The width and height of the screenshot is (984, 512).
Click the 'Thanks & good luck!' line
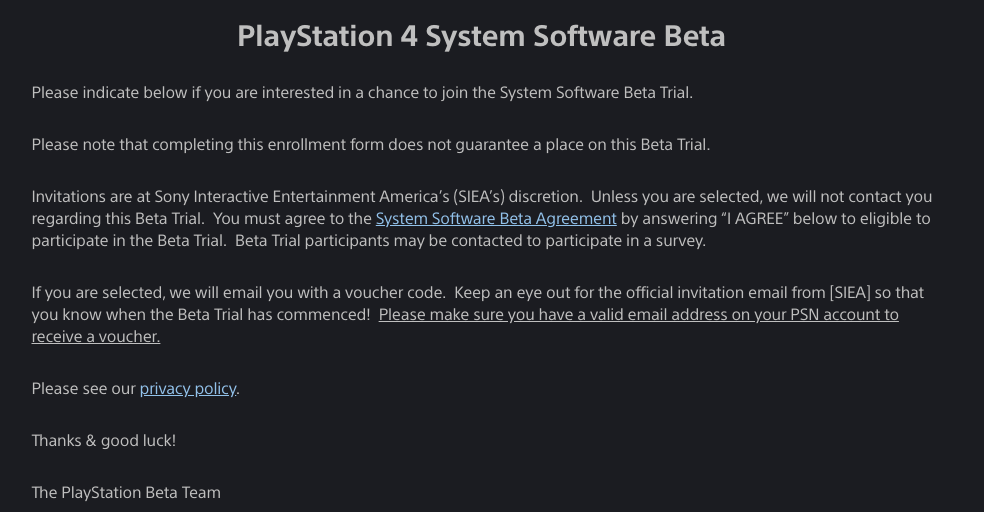click(x=104, y=441)
